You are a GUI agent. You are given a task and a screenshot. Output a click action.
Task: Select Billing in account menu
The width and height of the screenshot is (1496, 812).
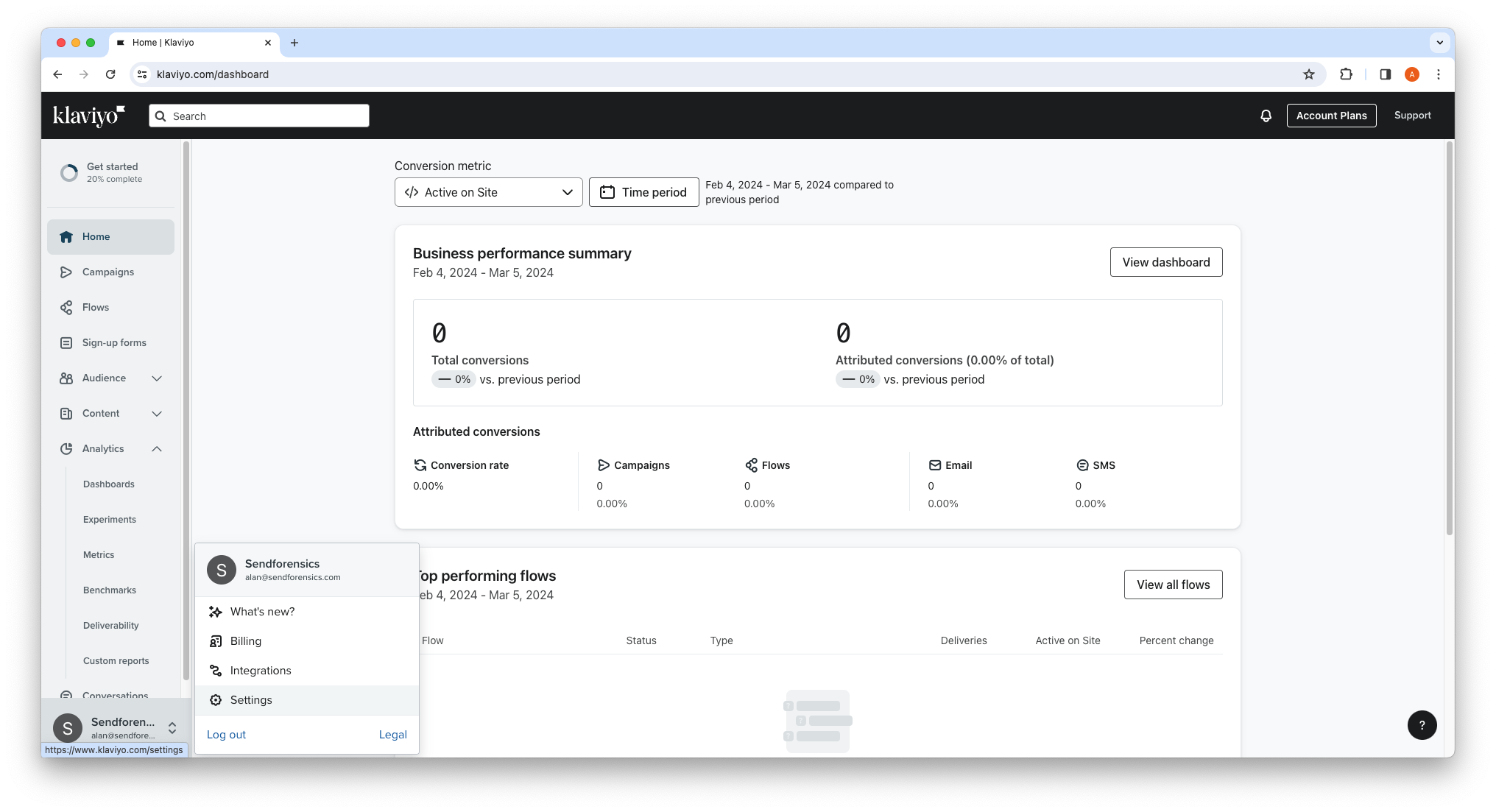coord(307,641)
